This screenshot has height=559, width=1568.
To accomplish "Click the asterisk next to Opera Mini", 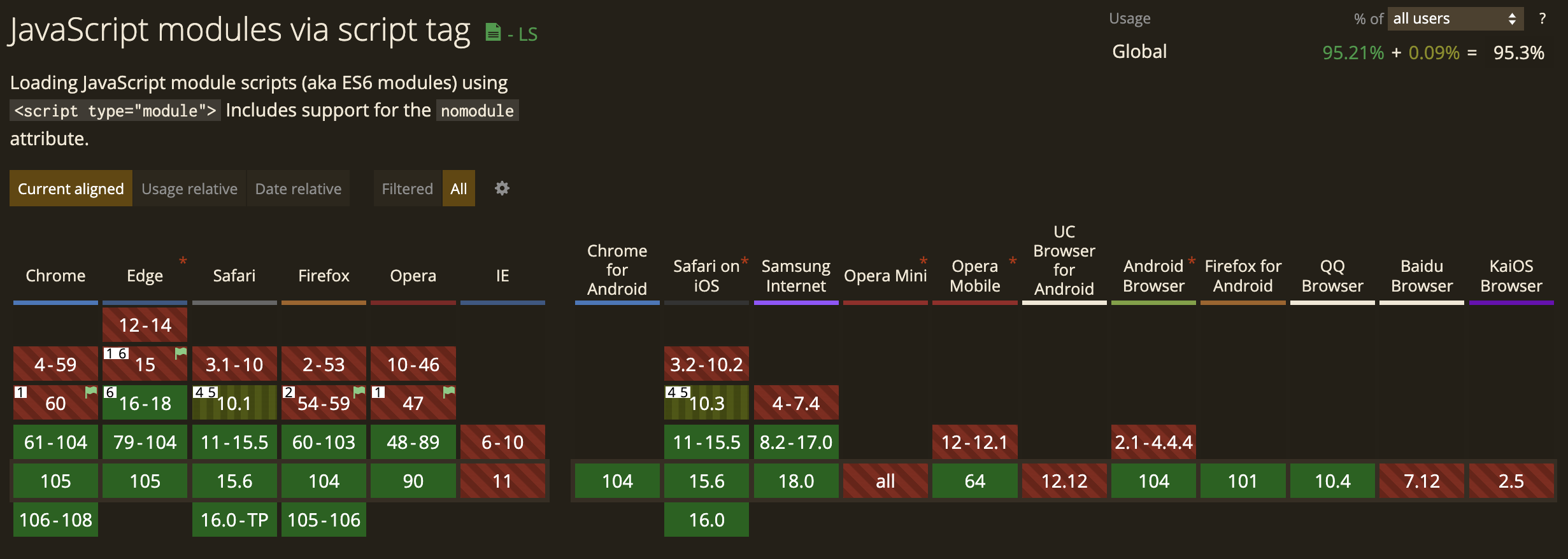I will pos(923,261).
